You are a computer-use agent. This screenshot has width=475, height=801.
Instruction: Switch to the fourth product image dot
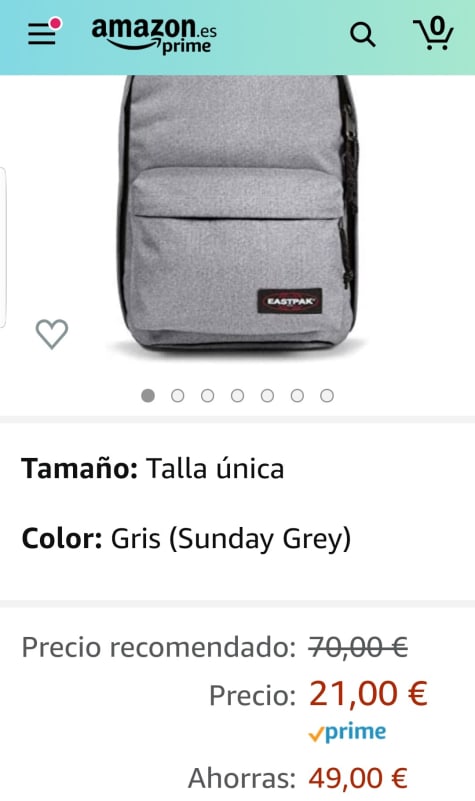(237, 395)
